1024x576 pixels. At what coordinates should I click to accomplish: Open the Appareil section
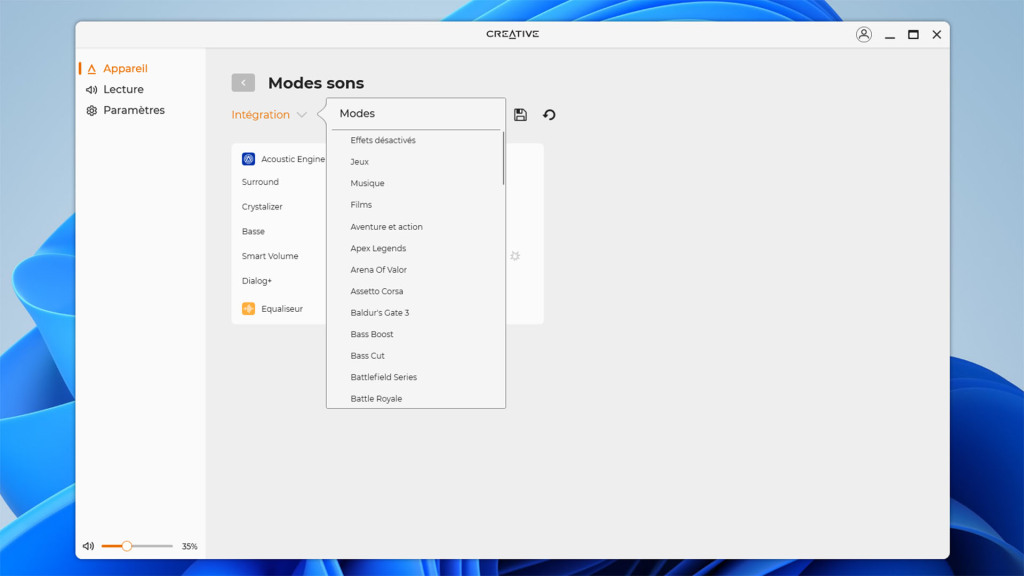tap(125, 69)
